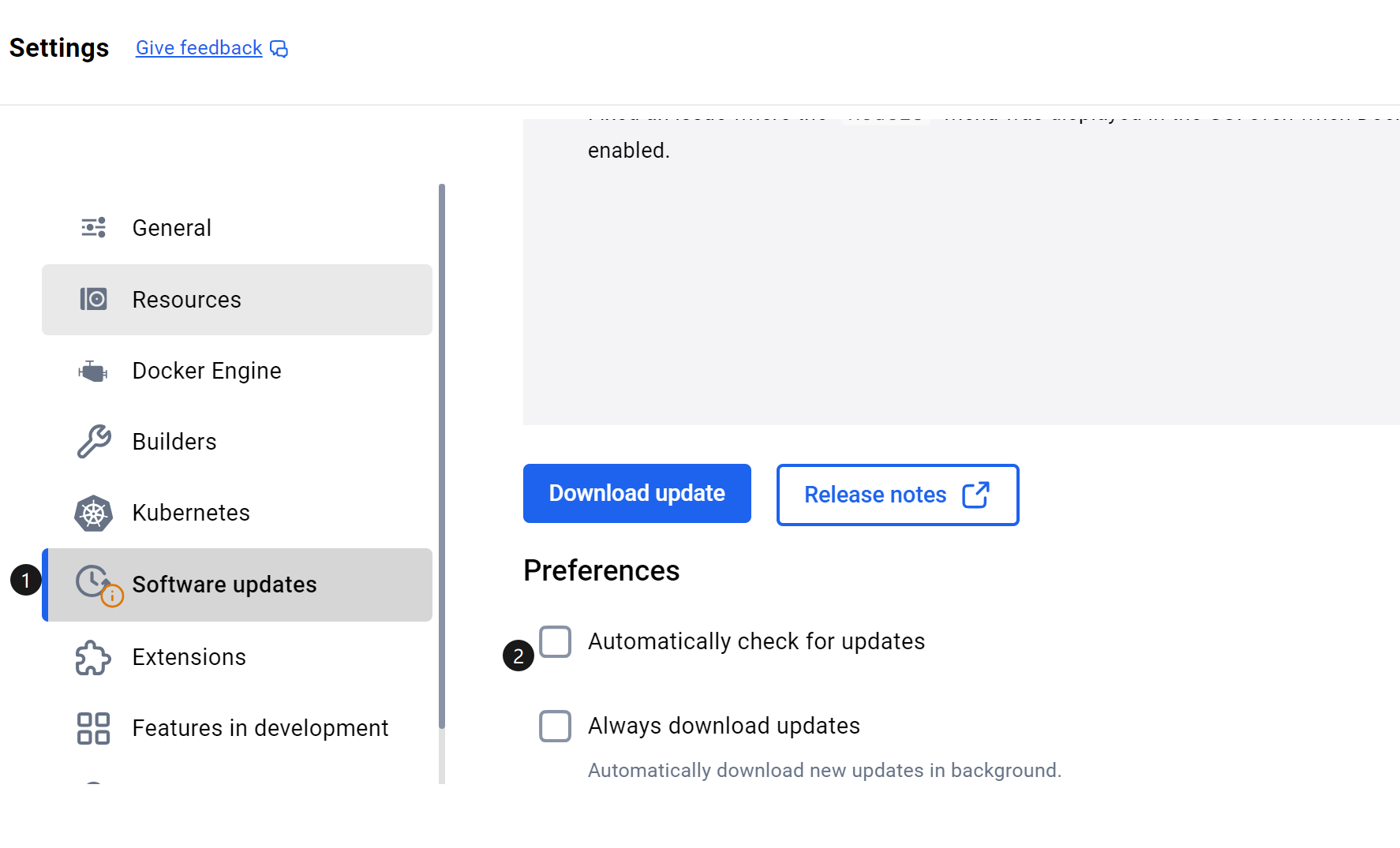Click the Kubernetes helm icon
The width and height of the screenshot is (1400, 848).
coord(93,513)
